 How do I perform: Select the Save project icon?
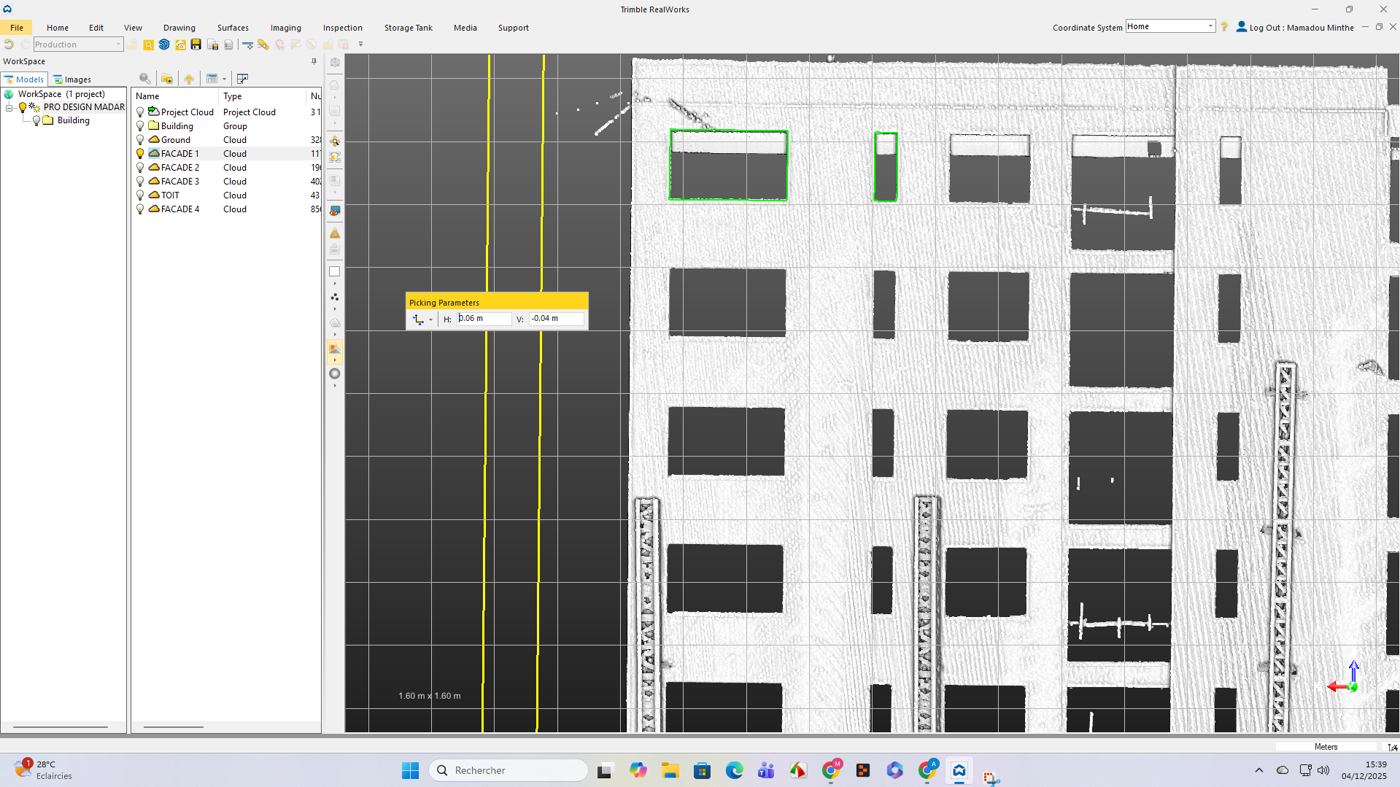(196, 44)
